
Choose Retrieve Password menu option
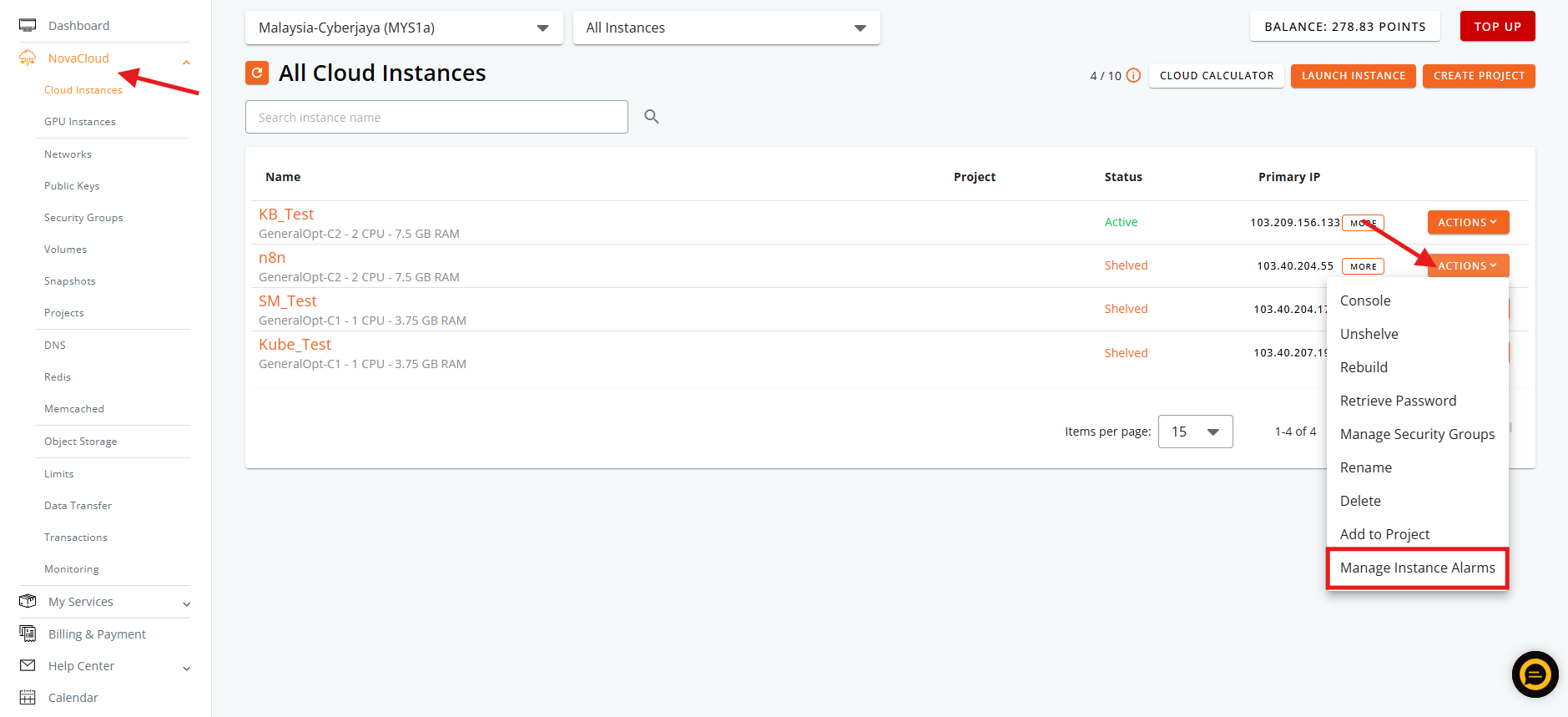pyautogui.click(x=1417, y=401)
